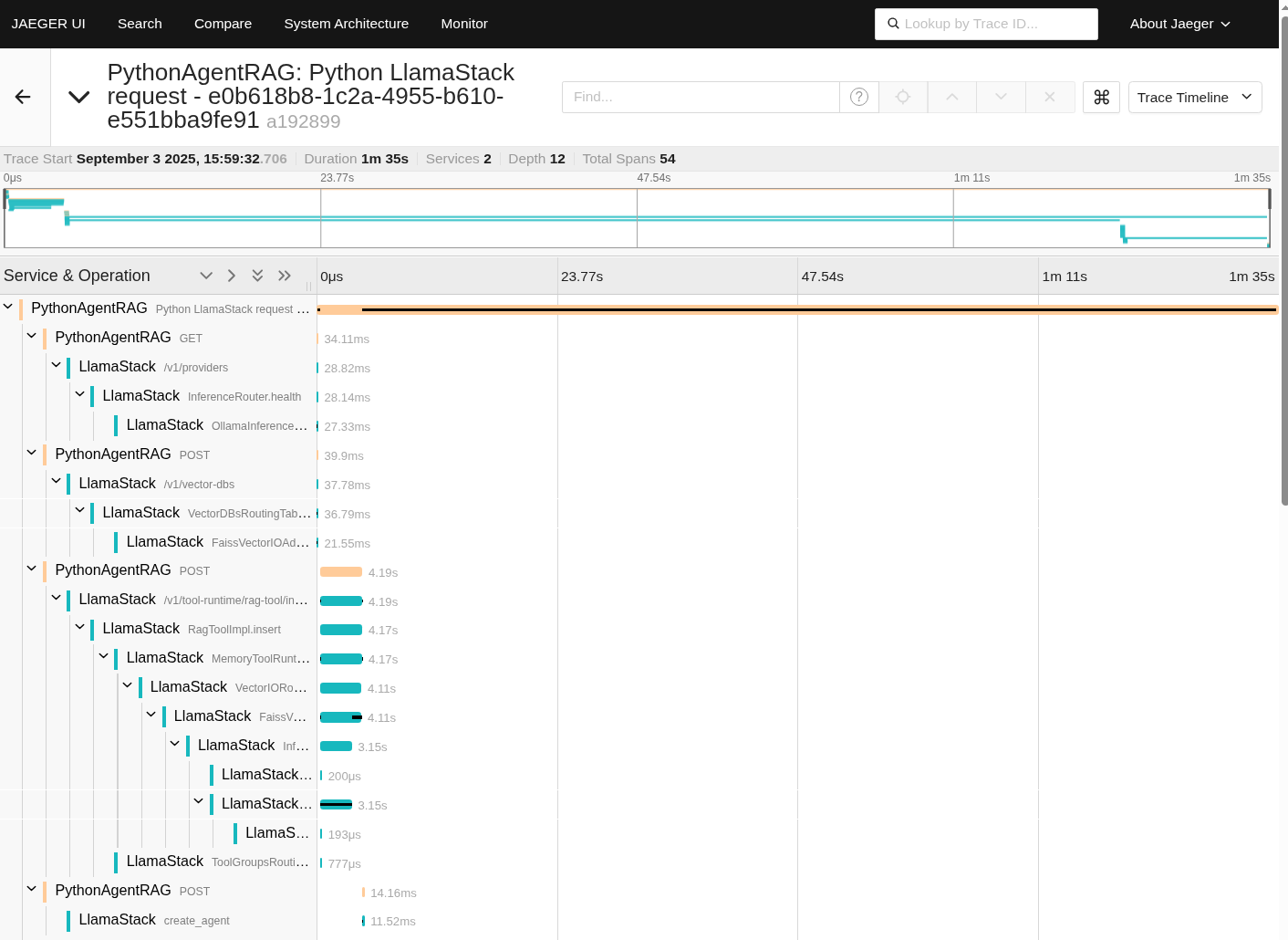
Task: Open the About Jaeger menu
Action: (1179, 24)
